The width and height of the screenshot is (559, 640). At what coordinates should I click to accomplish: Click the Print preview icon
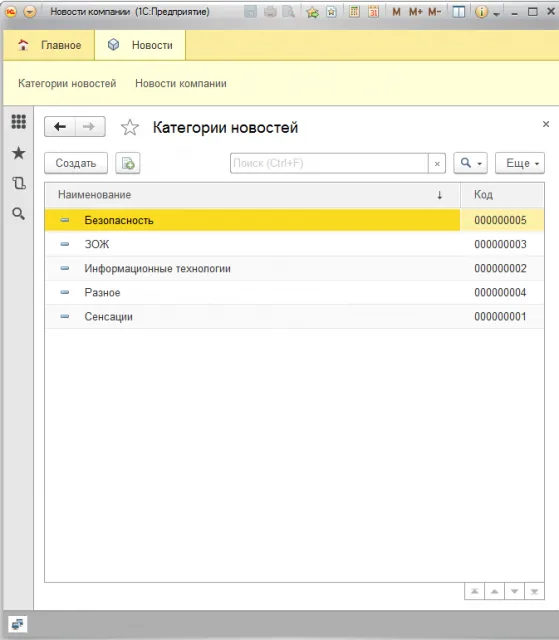(x=288, y=12)
